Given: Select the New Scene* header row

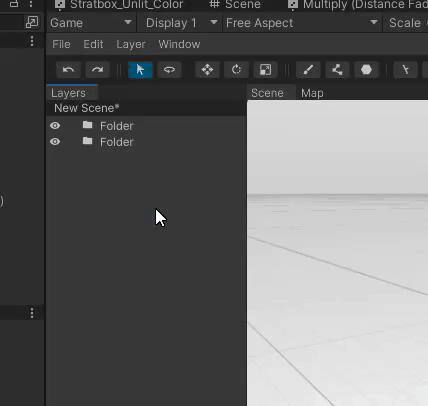Looking at the screenshot, I should (x=146, y=108).
